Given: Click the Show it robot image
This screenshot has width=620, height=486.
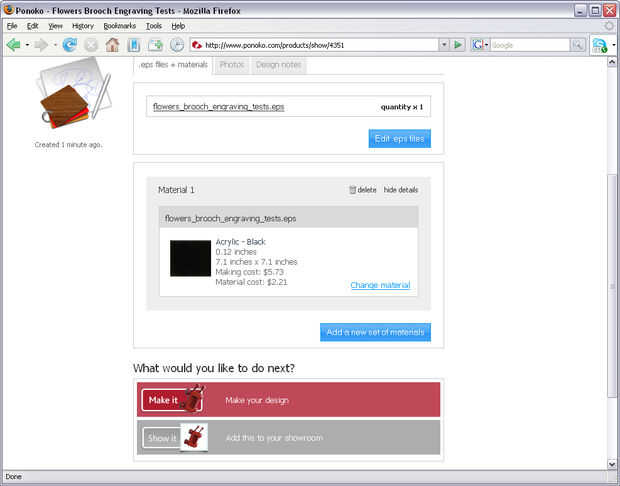Looking at the screenshot, I should [194, 437].
